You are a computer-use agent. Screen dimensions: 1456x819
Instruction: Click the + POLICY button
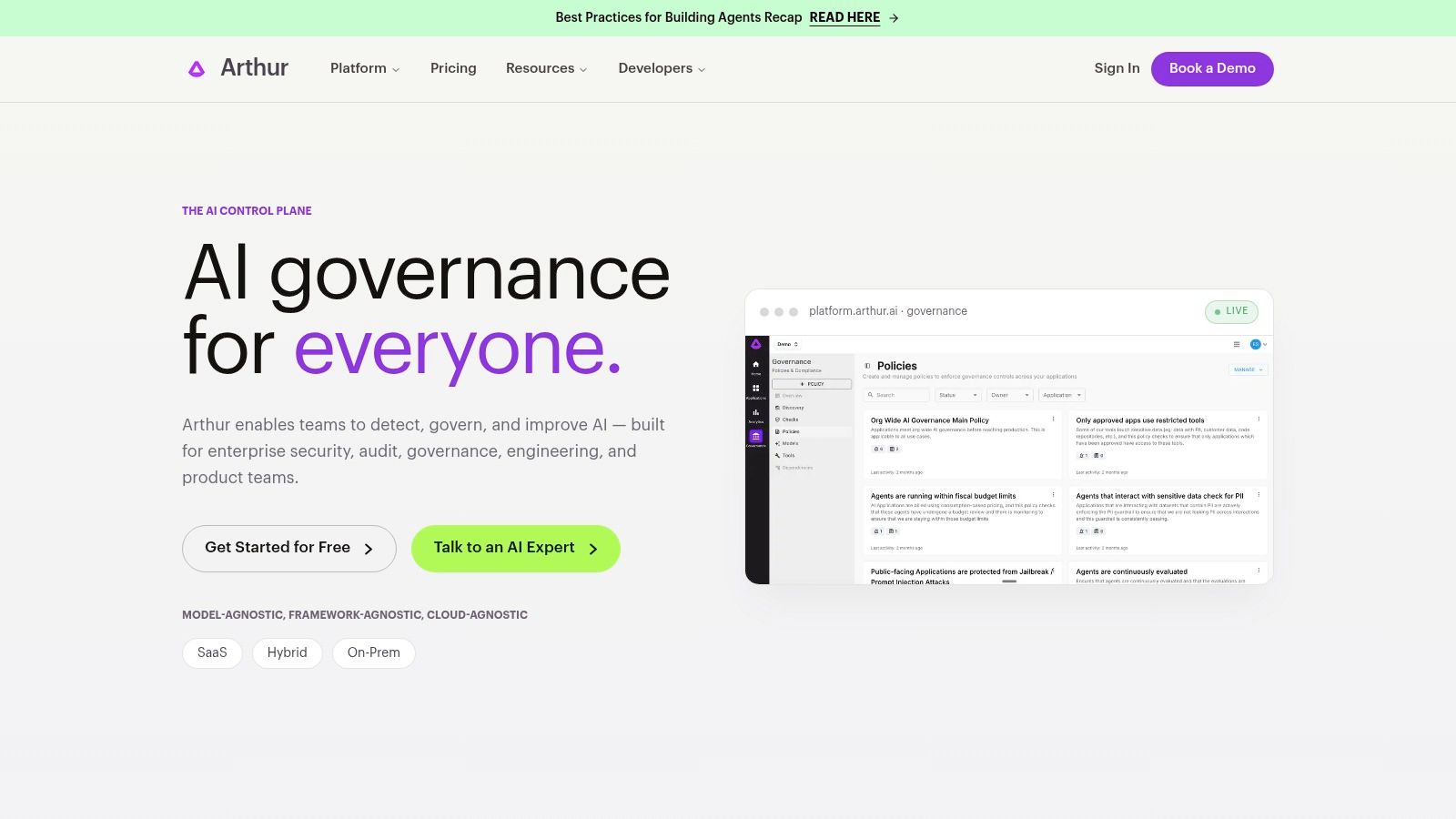[812, 384]
